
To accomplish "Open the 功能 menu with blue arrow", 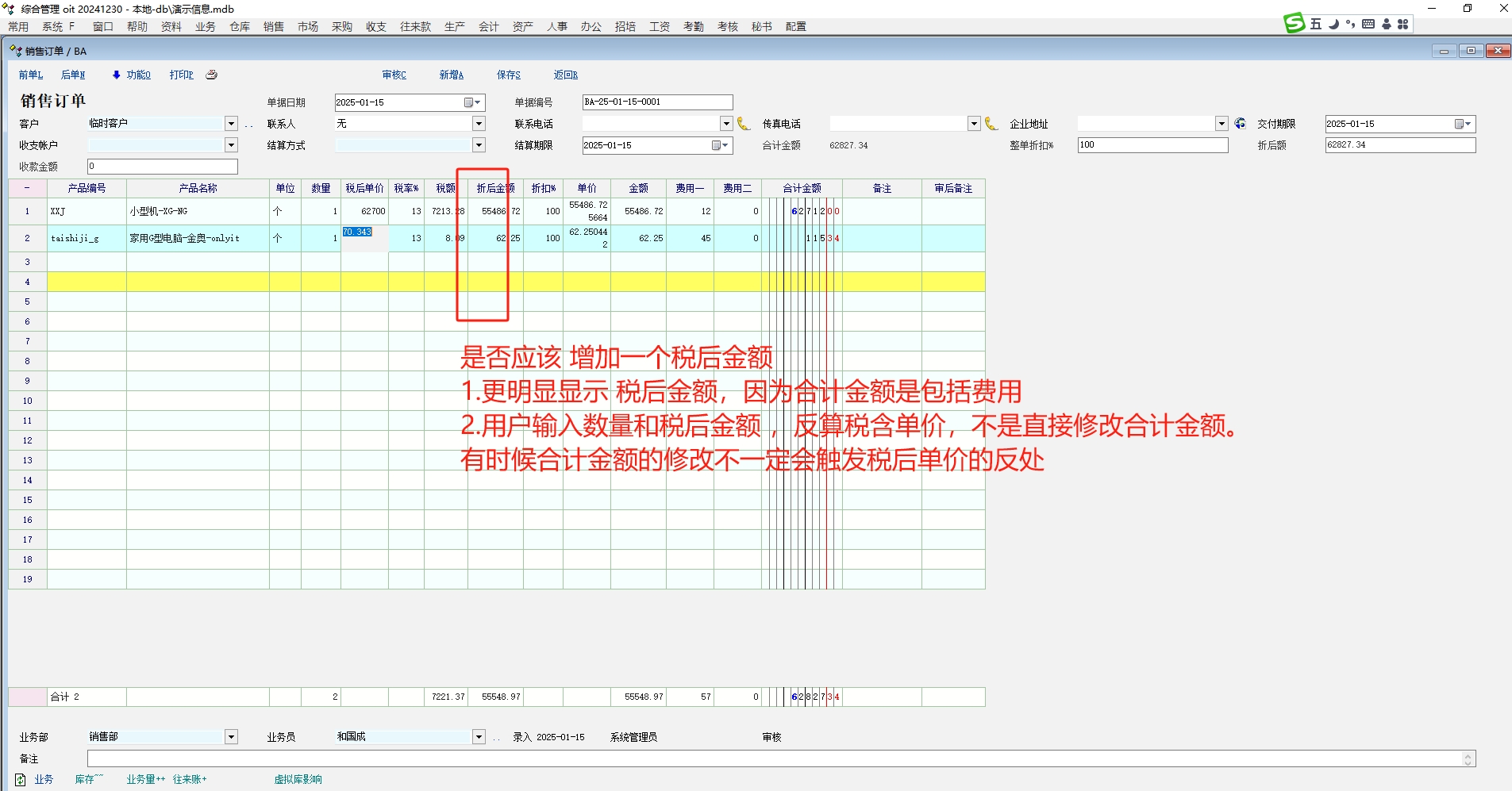I will (x=132, y=75).
